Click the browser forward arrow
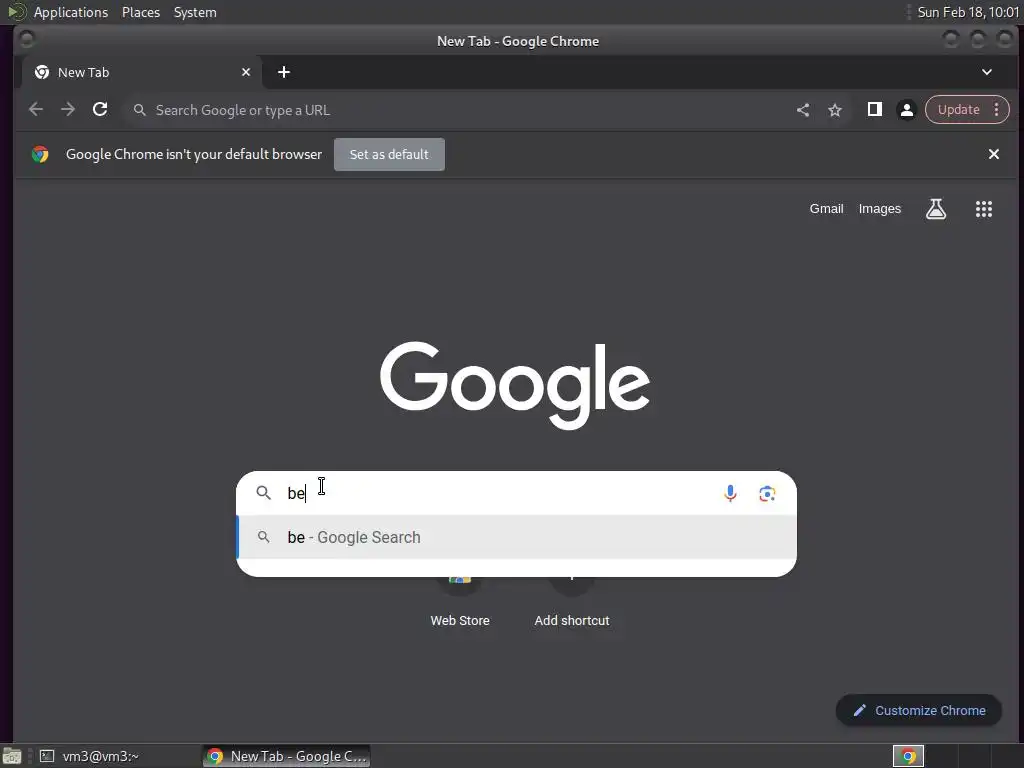Viewport: 1024px width, 768px height. tap(68, 110)
